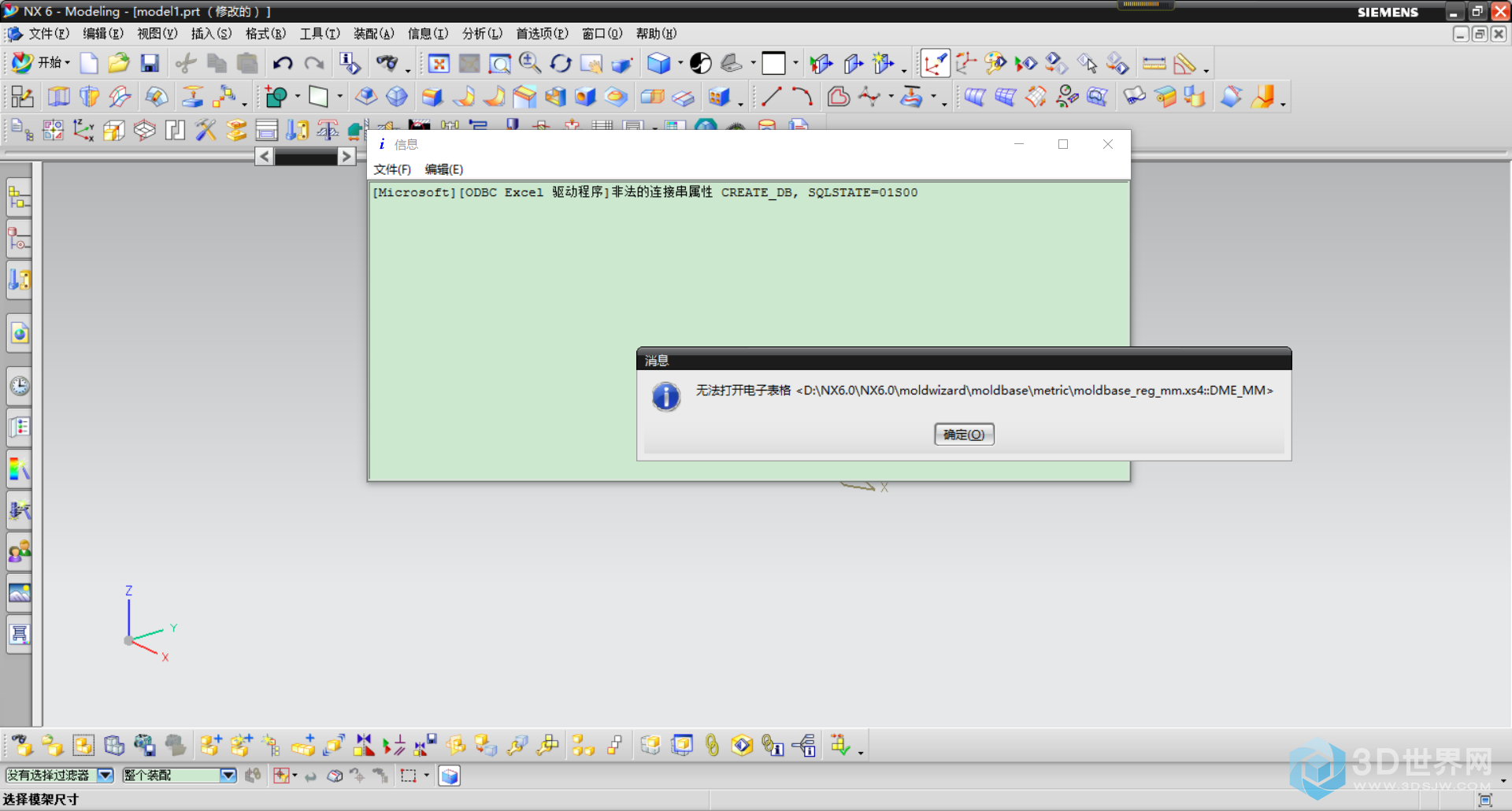1512x811 pixels.
Task: Click the Sketch icon
Action: pyautogui.click(x=22, y=97)
